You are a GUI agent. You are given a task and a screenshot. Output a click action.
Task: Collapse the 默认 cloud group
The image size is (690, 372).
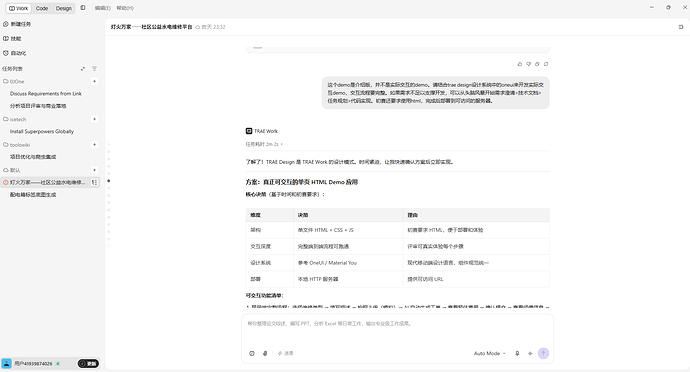12,170
